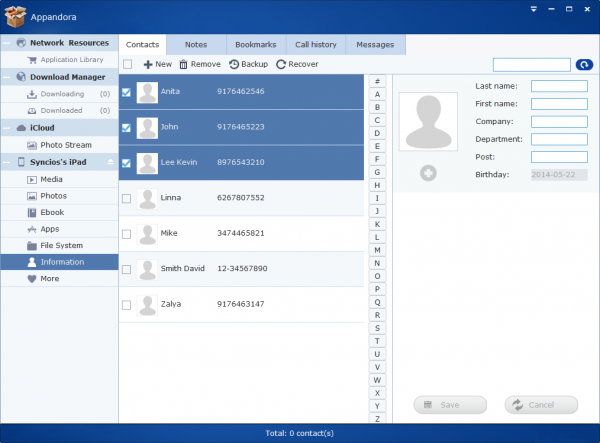Click the Appandora box logo icon
Image resolution: width=600 pixels, height=443 pixels.
click(x=16, y=17)
